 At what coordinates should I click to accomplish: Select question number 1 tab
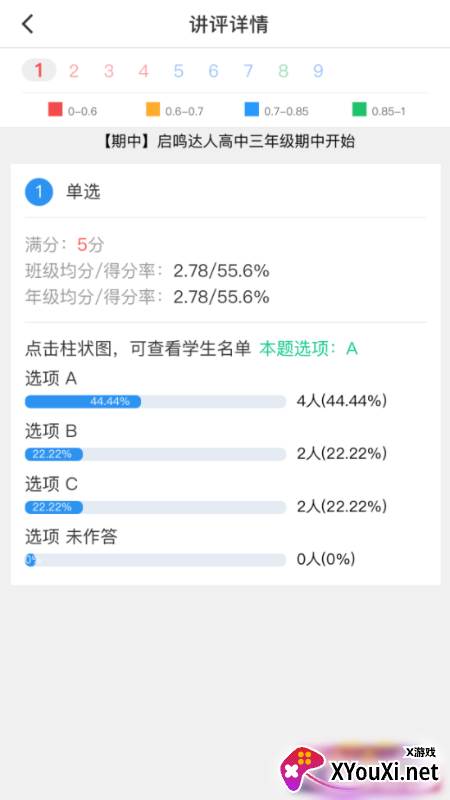[39, 70]
